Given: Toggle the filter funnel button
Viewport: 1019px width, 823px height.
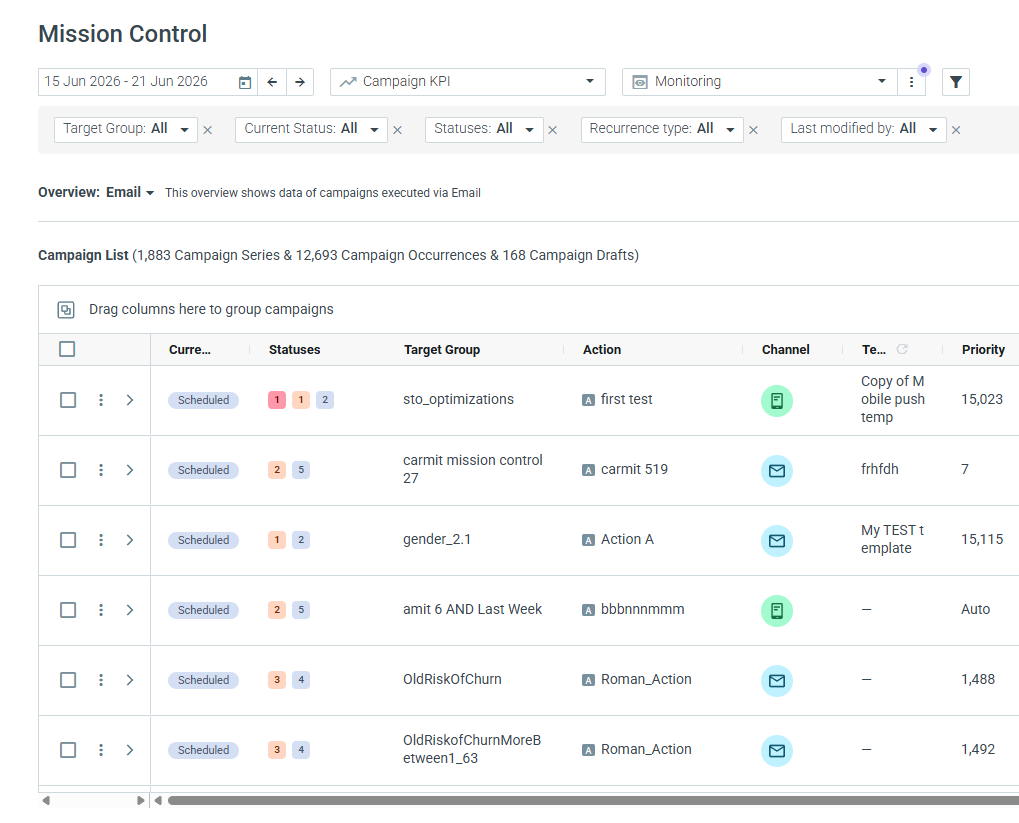Looking at the screenshot, I should pos(955,82).
